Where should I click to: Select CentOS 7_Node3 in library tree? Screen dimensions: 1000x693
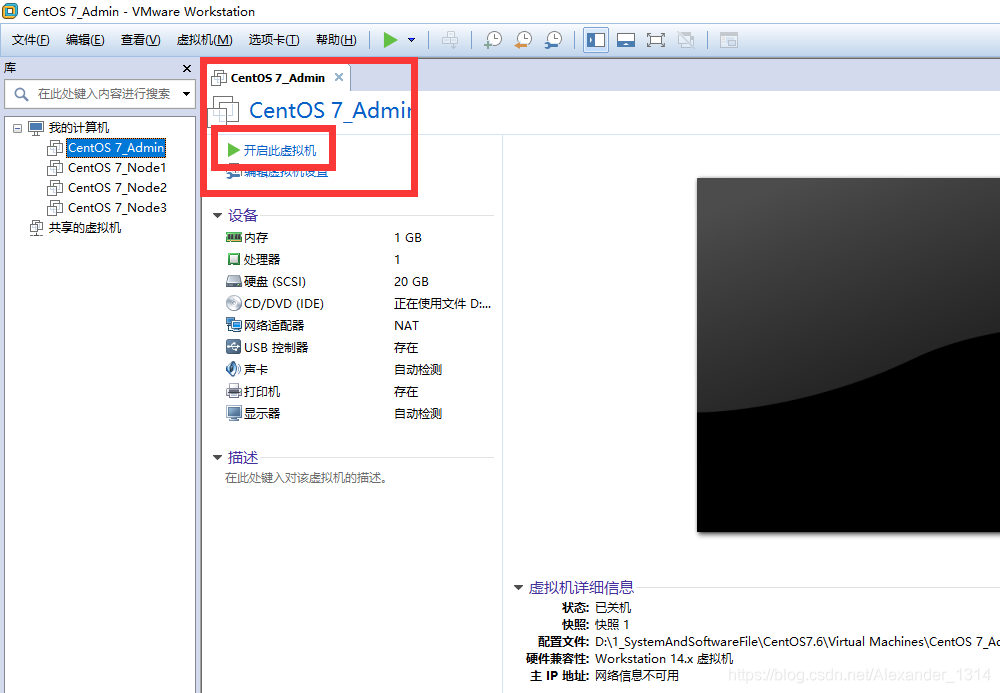[117, 207]
